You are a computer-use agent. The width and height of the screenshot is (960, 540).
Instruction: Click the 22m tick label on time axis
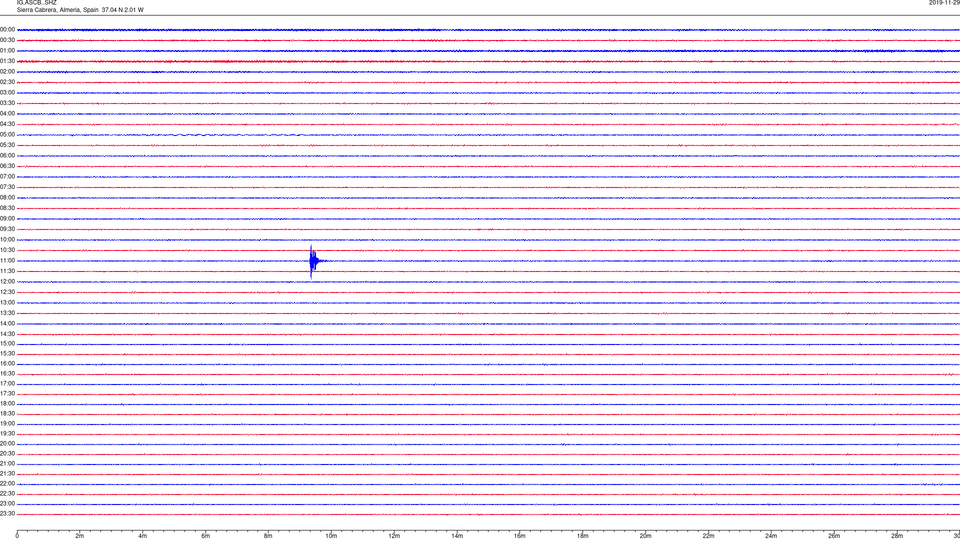708,536
